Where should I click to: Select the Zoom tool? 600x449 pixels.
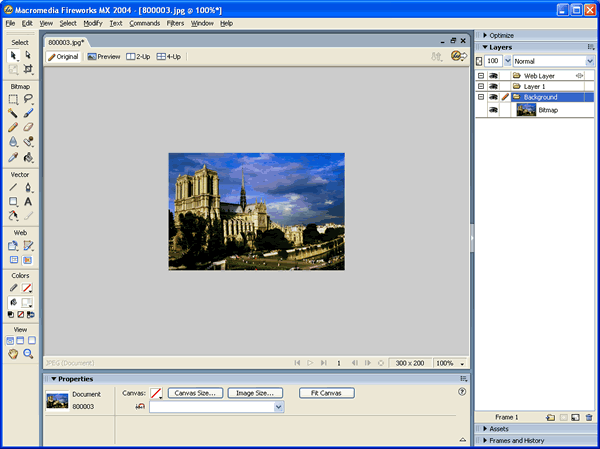coord(28,354)
